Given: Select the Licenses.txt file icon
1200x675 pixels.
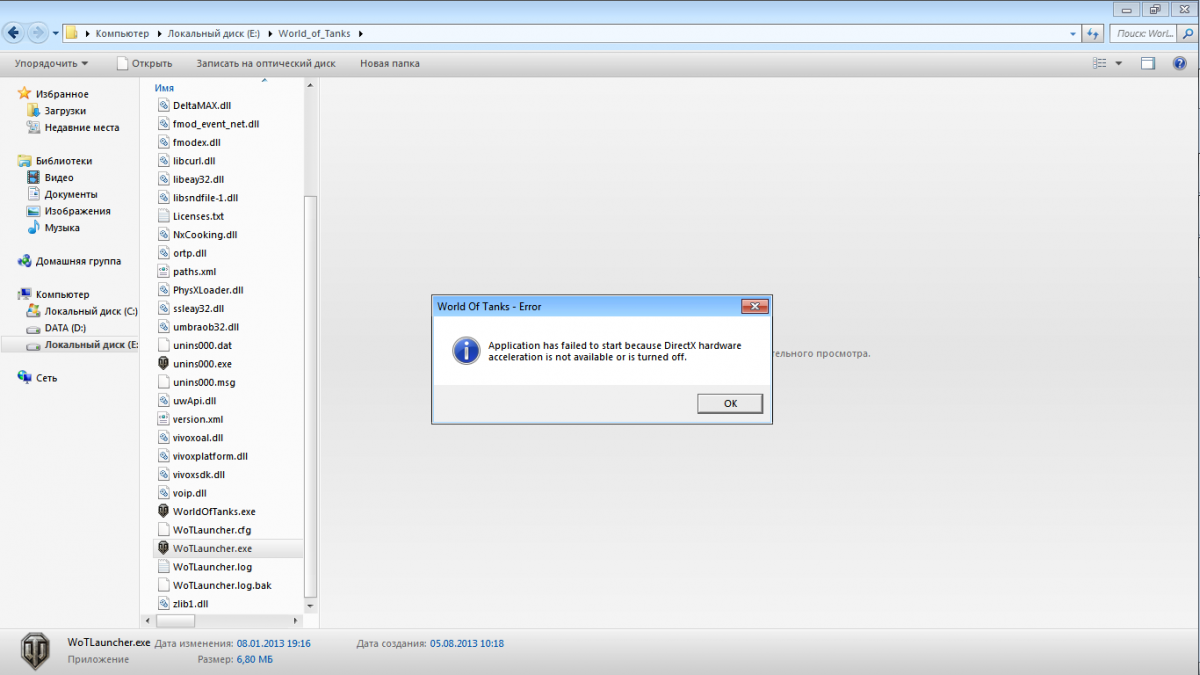Looking at the screenshot, I should (164, 216).
